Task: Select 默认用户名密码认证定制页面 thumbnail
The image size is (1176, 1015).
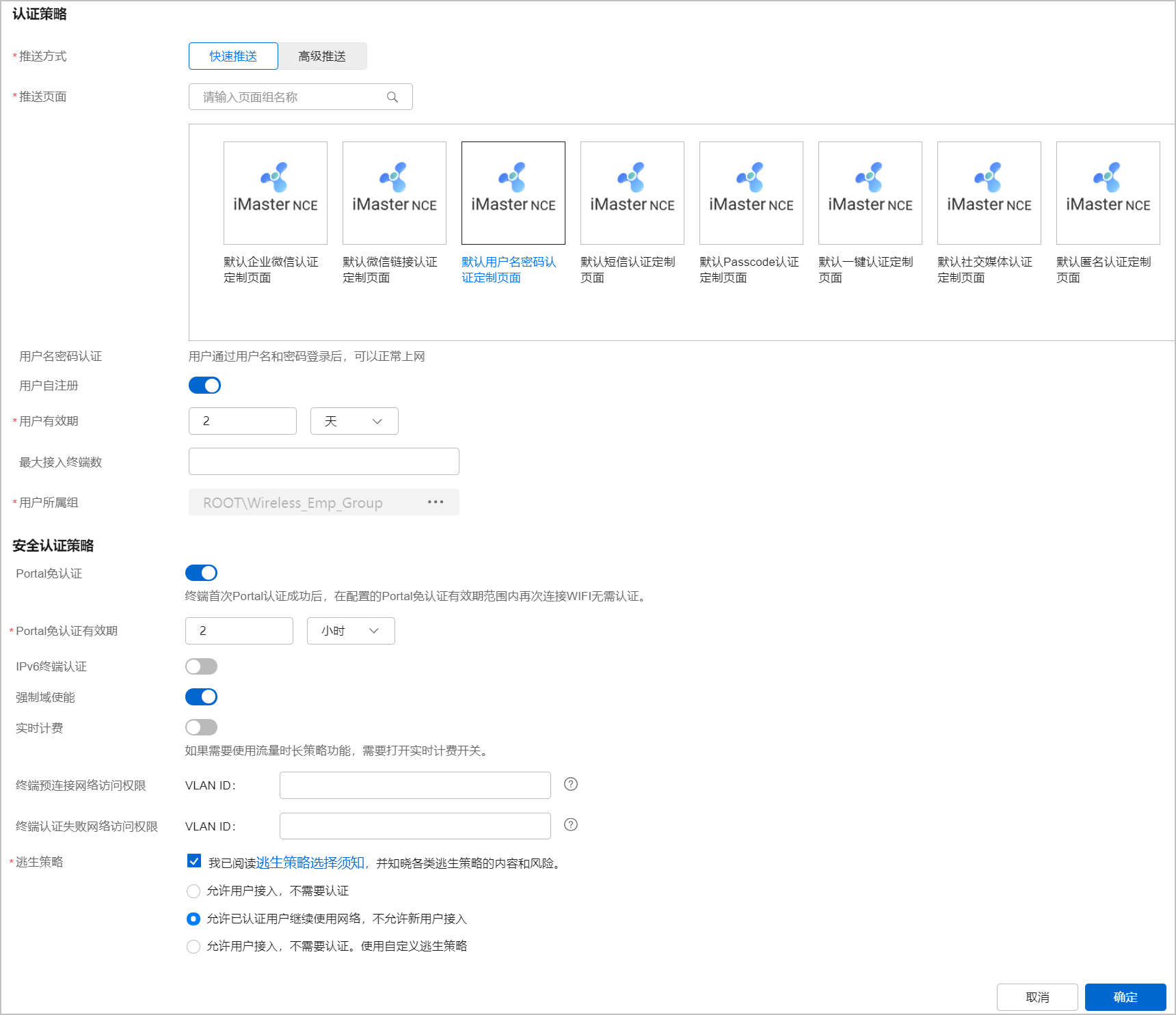Action: 513,193
